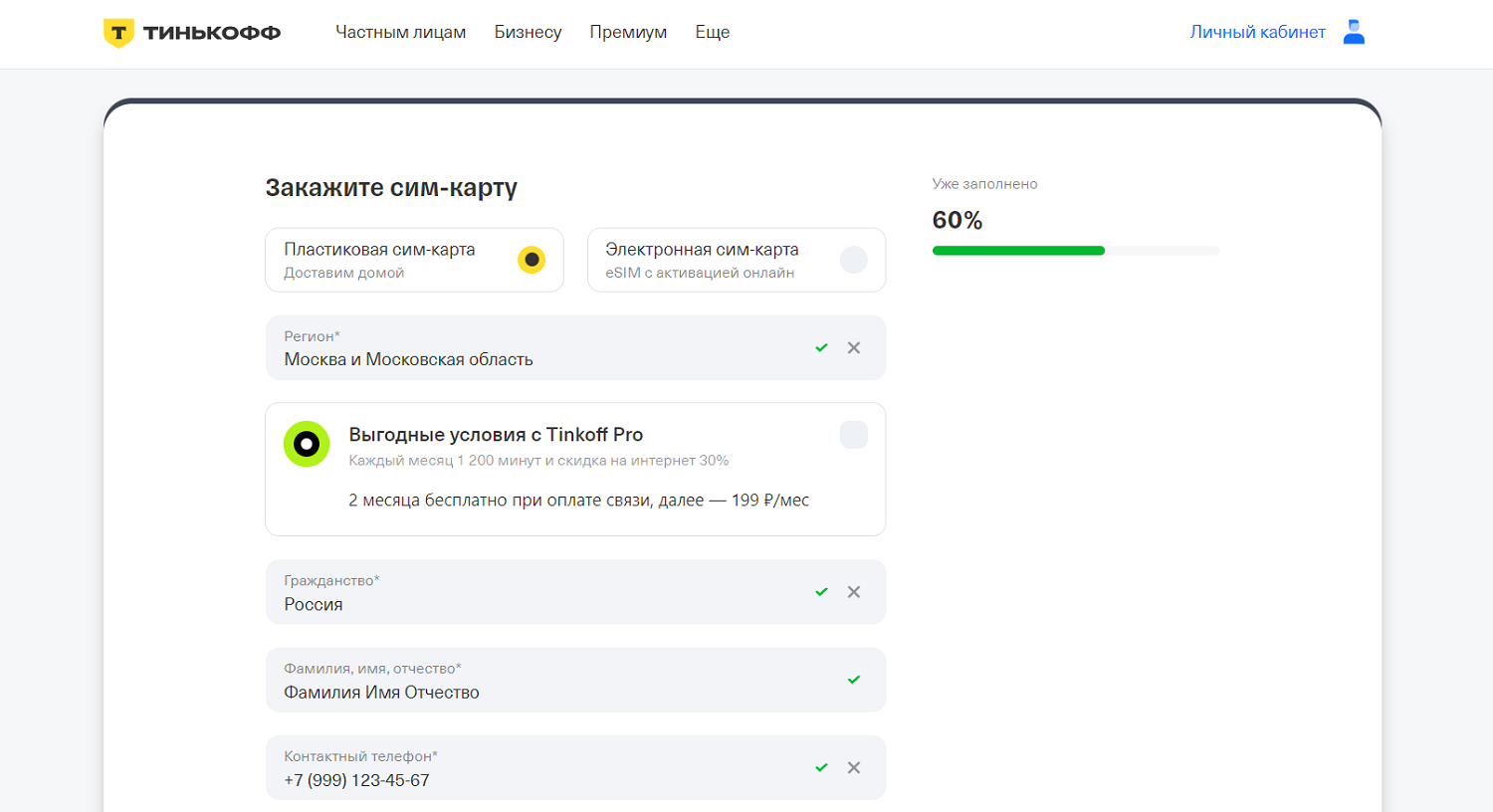
Task: Click the green checkmark in the phone field
Action: [x=821, y=768]
